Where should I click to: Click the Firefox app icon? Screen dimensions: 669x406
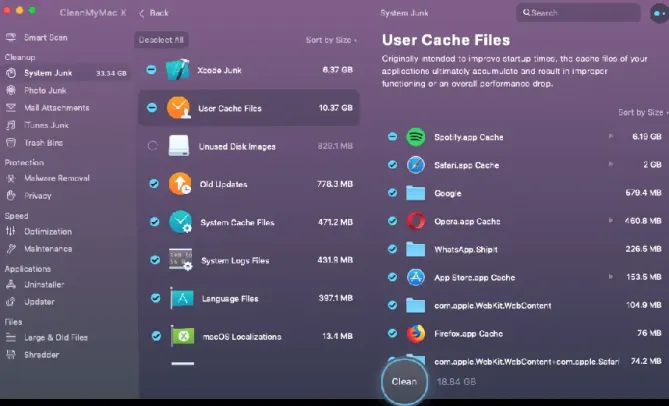tap(416, 334)
